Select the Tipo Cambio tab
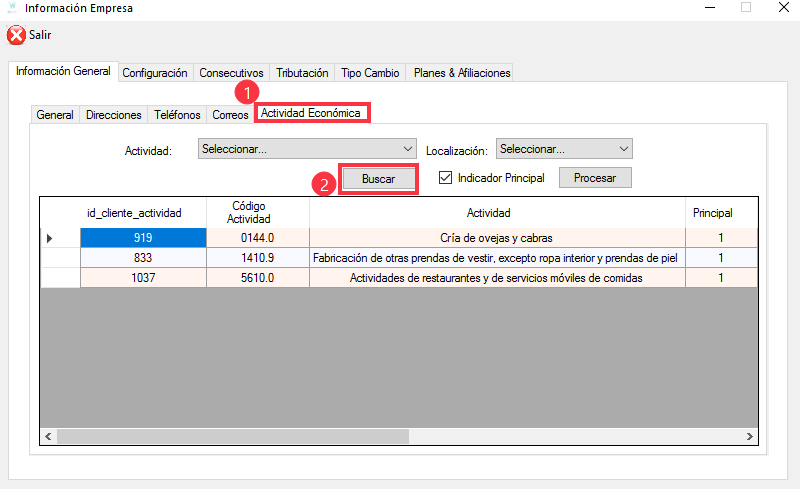This screenshot has height=489, width=800. [x=370, y=73]
